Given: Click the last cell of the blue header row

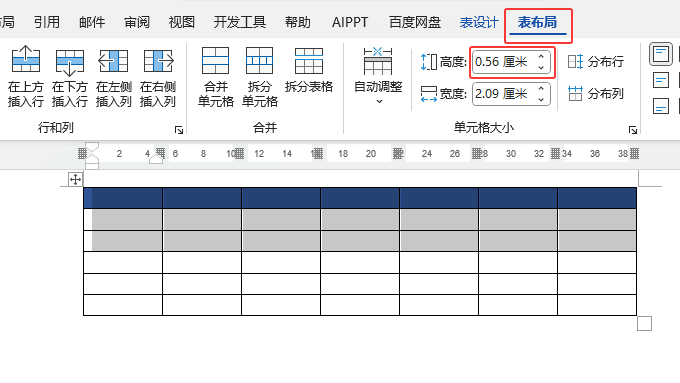Looking at the screenshot, I should click(x=597, y=198).
